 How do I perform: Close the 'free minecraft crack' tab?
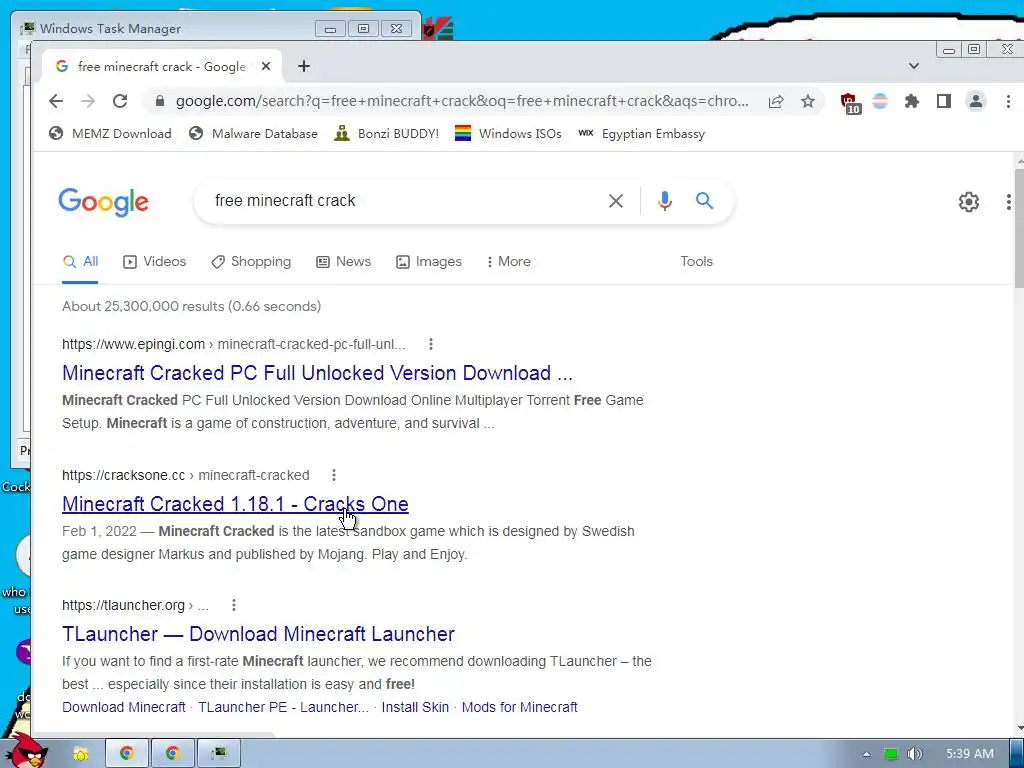[x=266, y=66]
